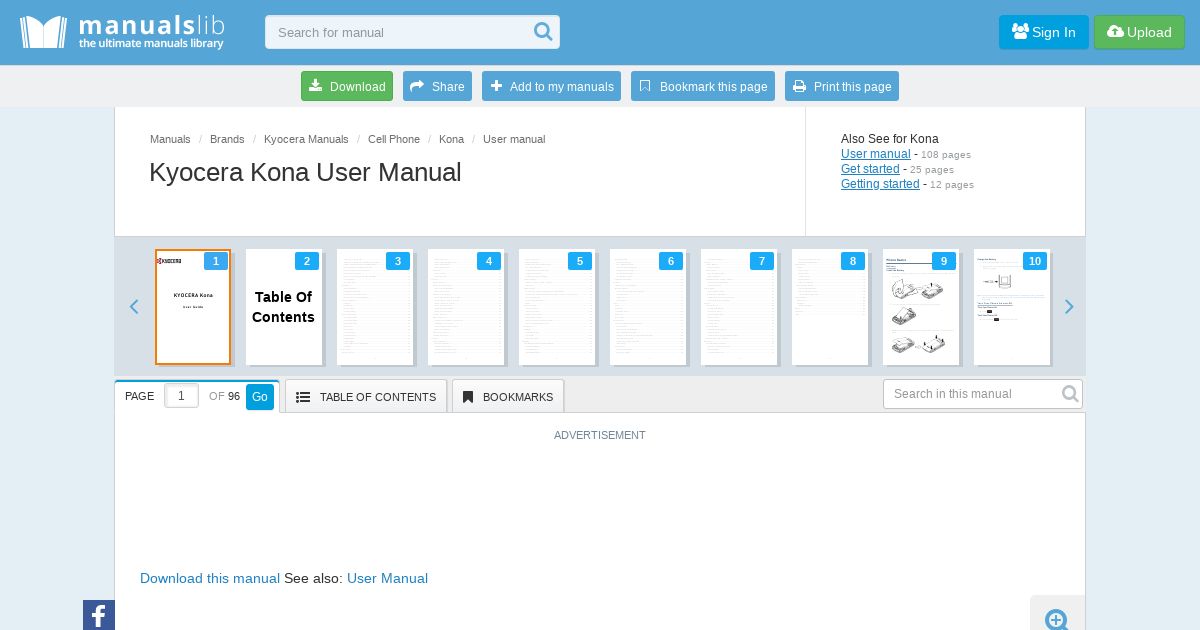Show next thumbnails with the right arrow
The image size is (1200, 630).
click(1069, 307)
